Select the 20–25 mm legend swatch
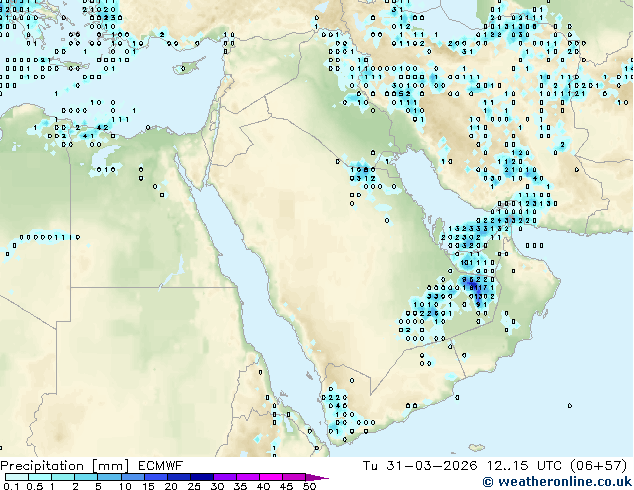Image resolution: width=634 pixels, height=490 pixels. 178,477
